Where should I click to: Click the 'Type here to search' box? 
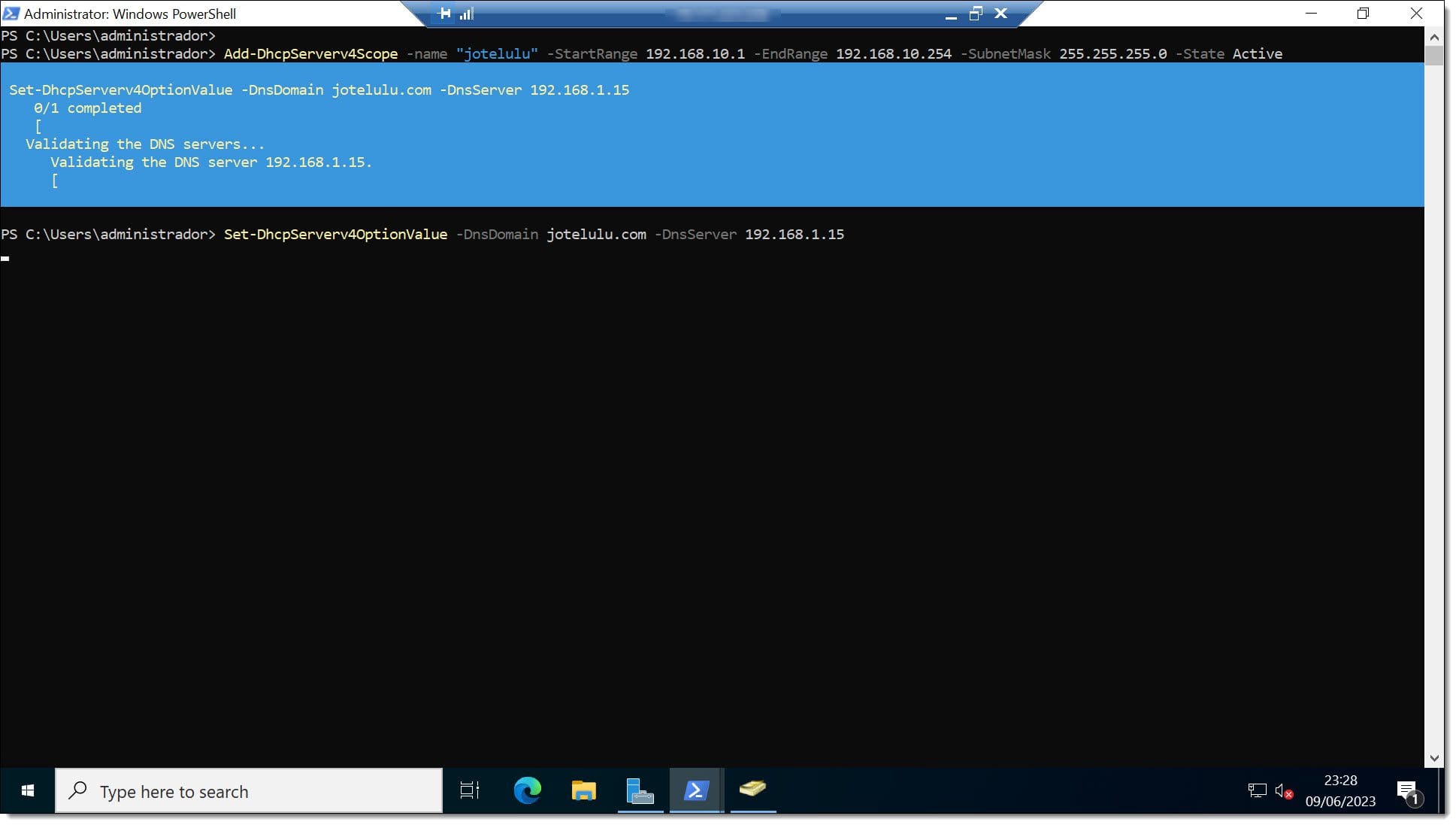pos(249,790)
